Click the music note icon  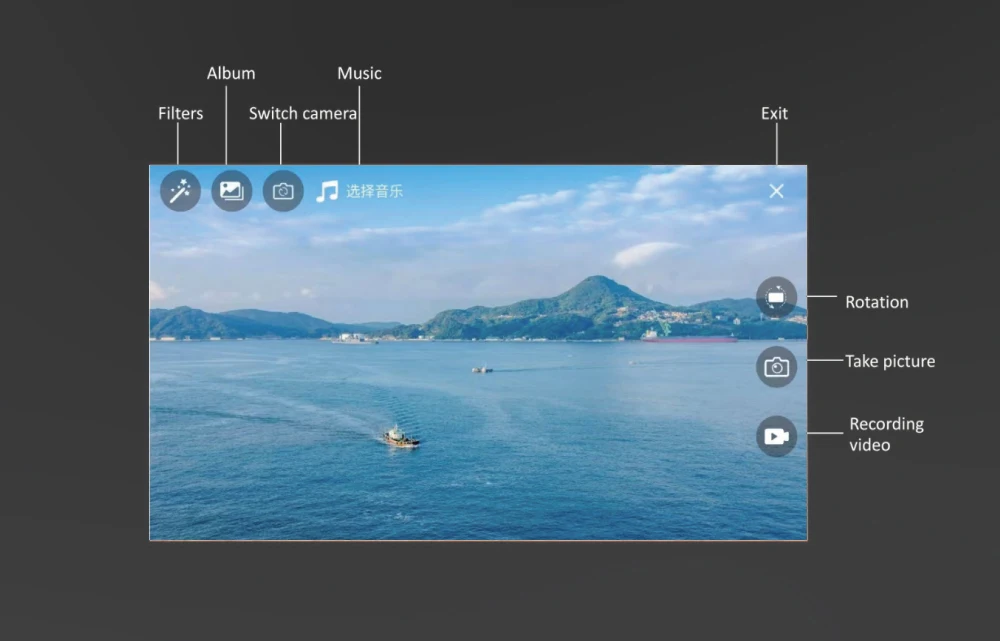[327, 191]
